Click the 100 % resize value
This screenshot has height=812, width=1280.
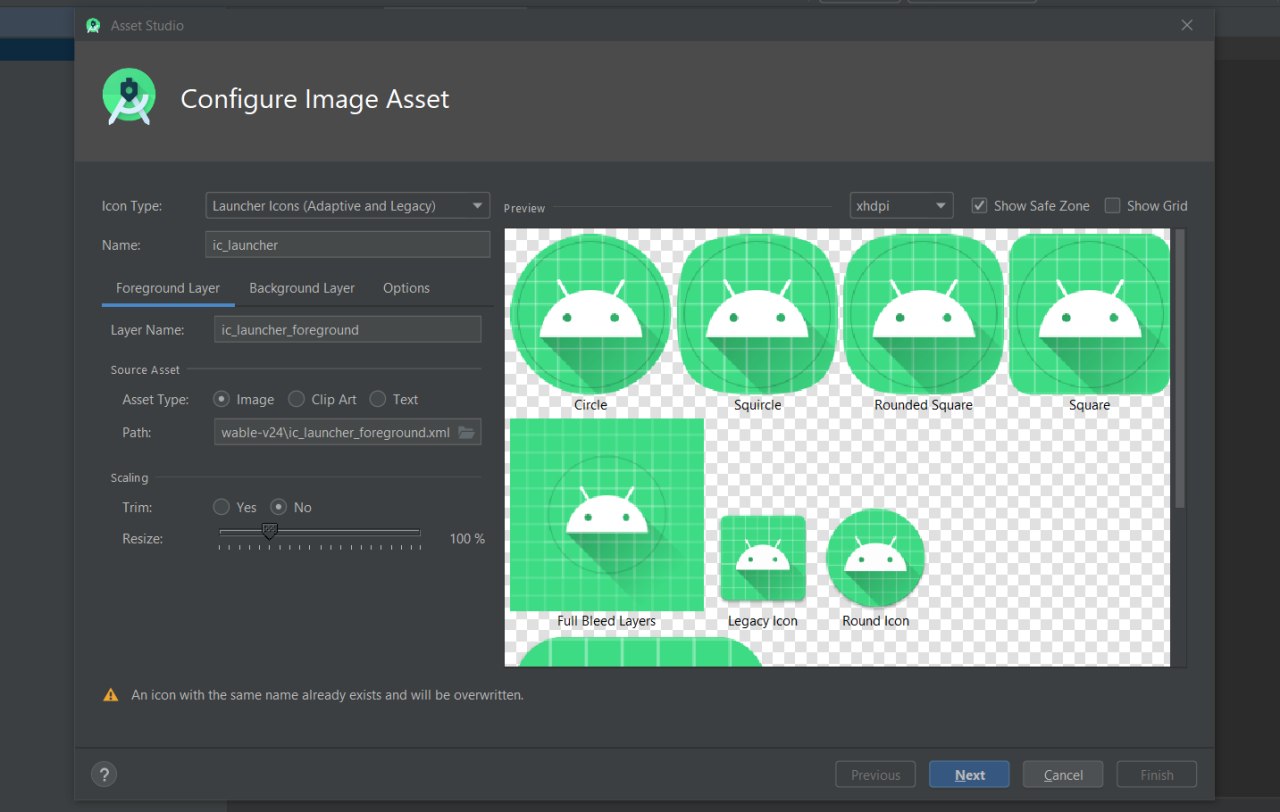[467, 538]
